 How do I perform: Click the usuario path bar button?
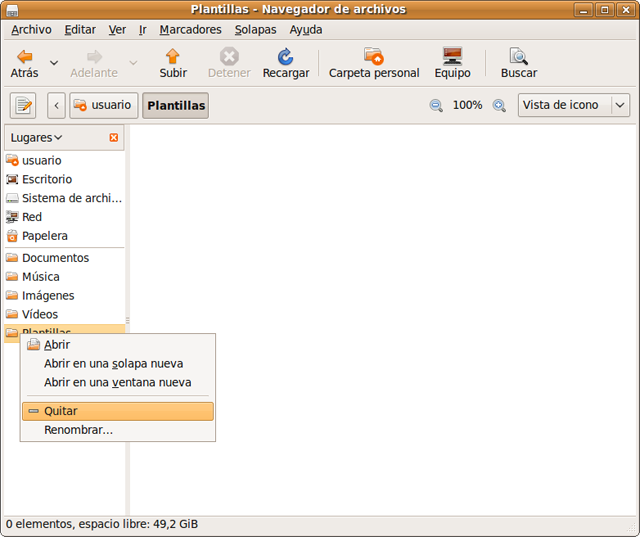tap(104, 105)
